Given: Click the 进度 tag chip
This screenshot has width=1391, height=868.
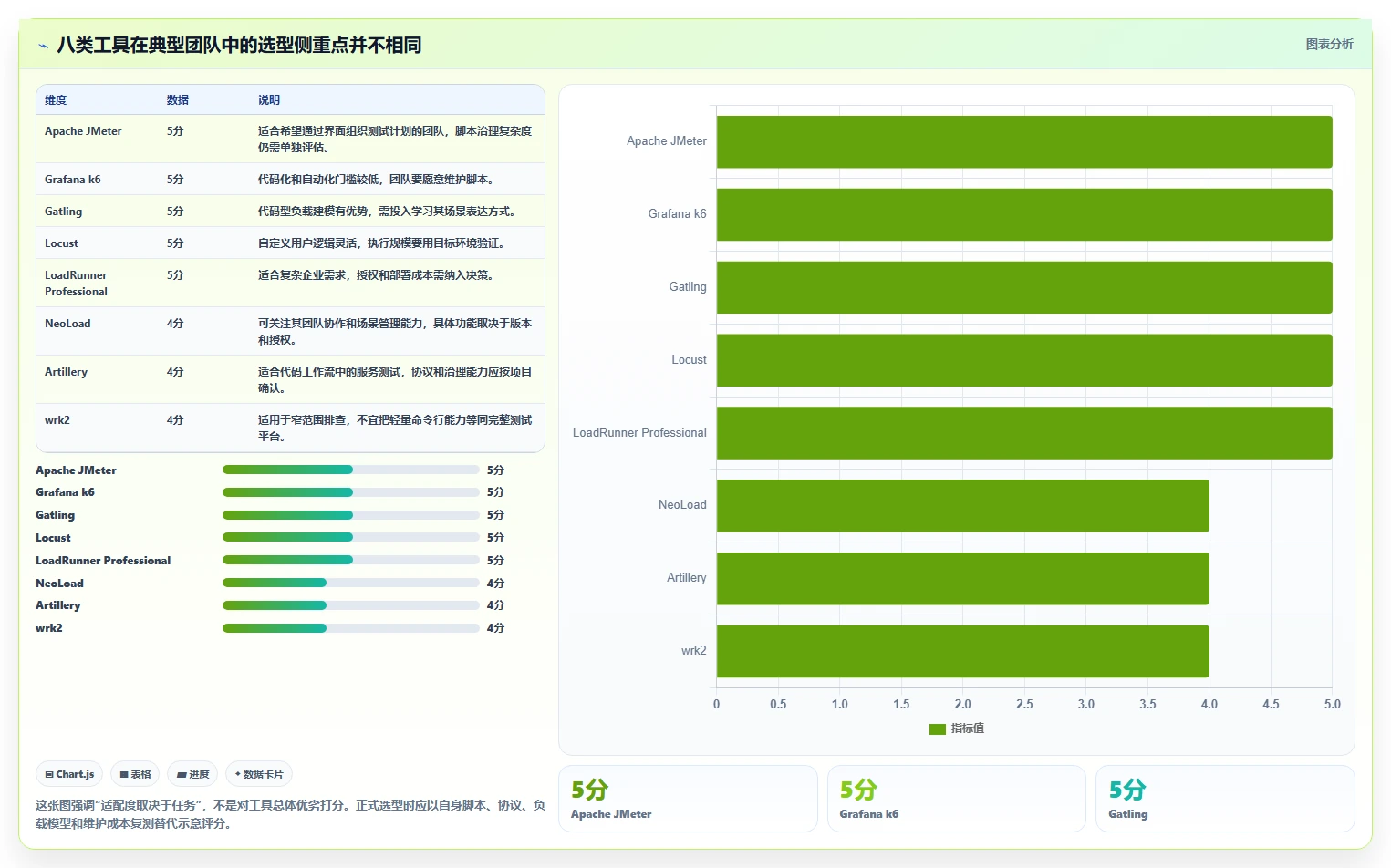Looking at the screenshot, I should tap(192, 774).
